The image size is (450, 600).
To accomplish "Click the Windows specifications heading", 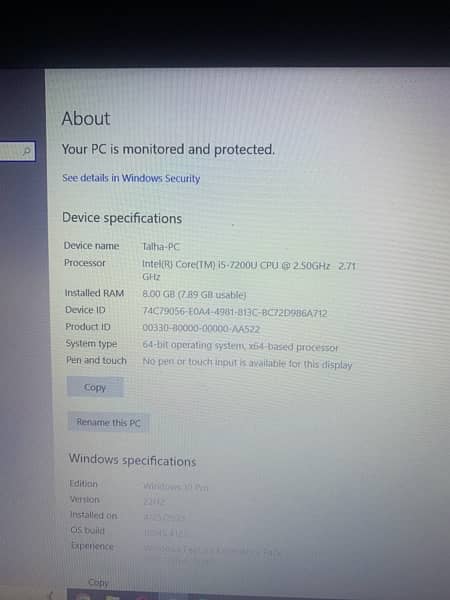I will (x=132, y=460).
